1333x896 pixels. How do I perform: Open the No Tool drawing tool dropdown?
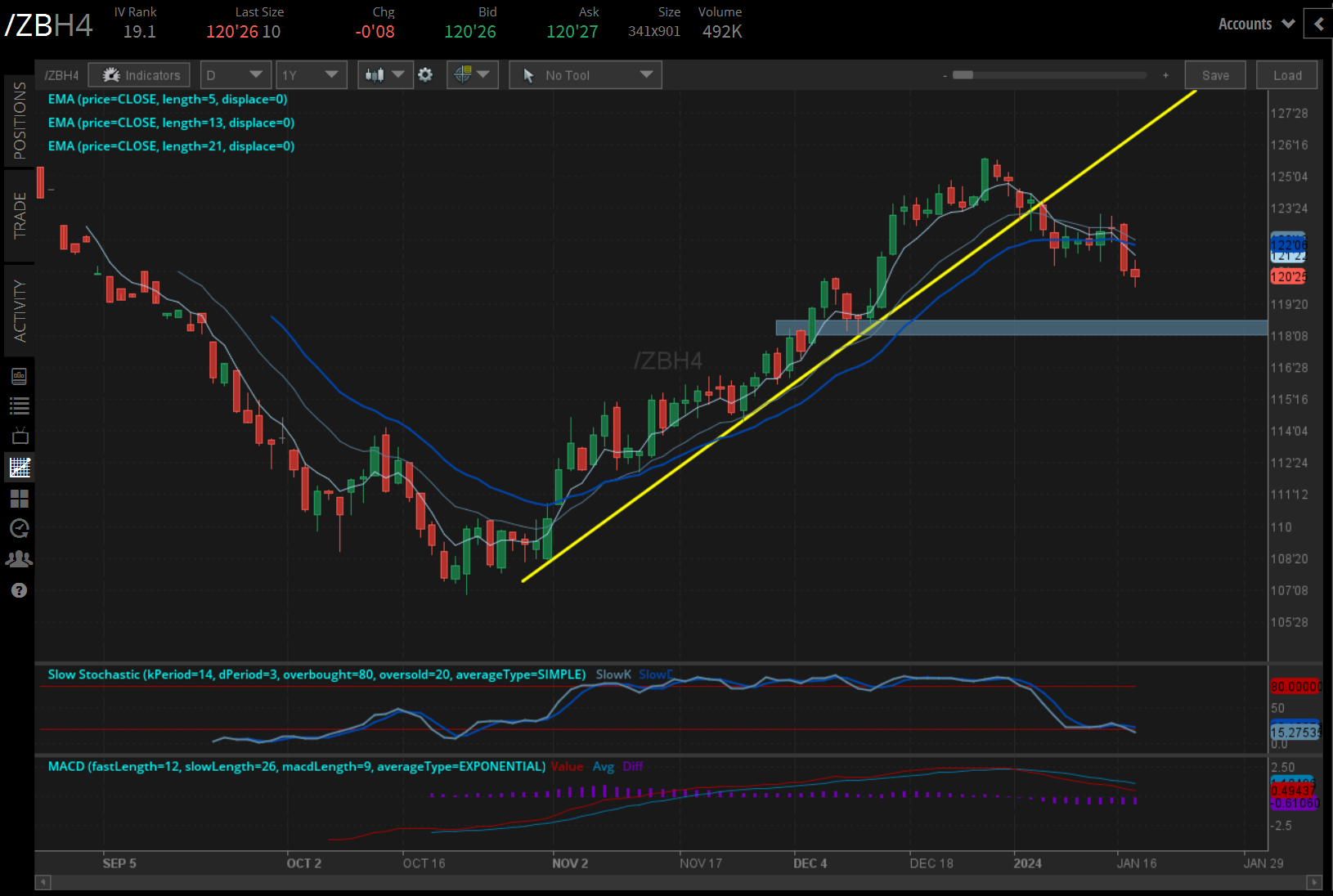click(586, 75)
